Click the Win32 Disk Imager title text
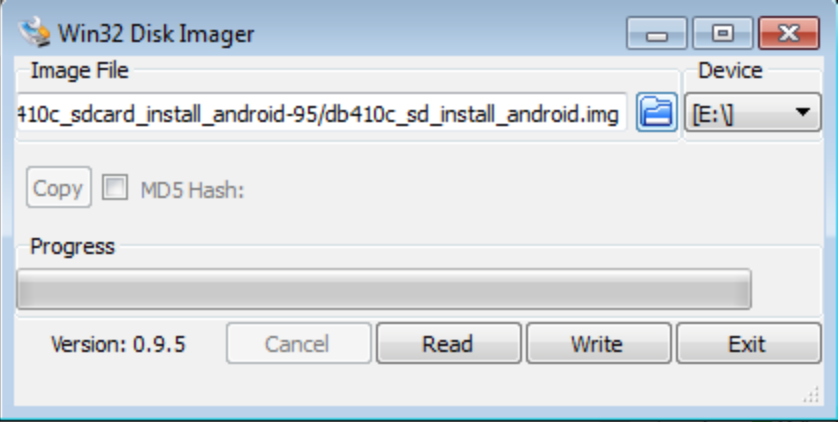Screen dimensions: 838x422 click(156, 34)
